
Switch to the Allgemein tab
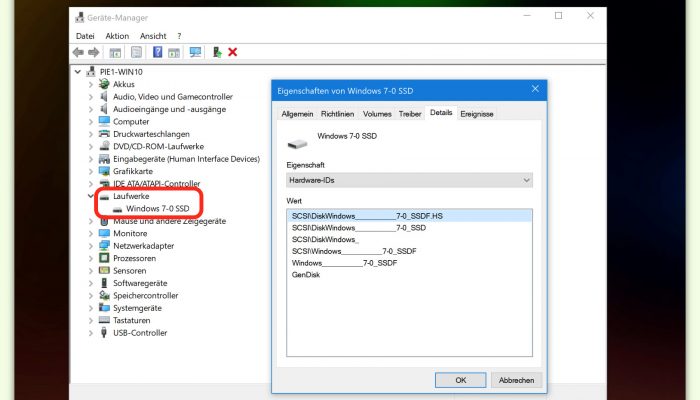(297, 114)
